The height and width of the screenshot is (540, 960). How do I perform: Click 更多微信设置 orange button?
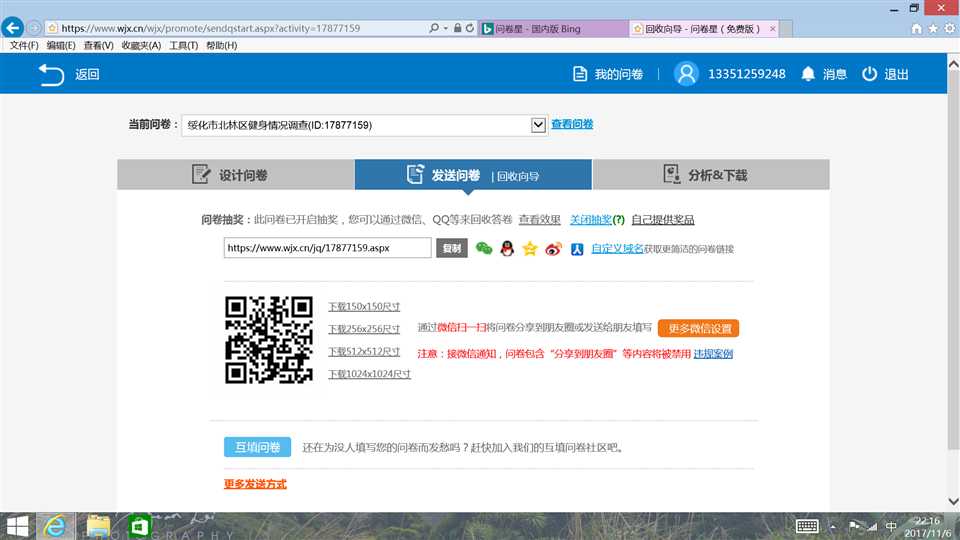(699, 328)
